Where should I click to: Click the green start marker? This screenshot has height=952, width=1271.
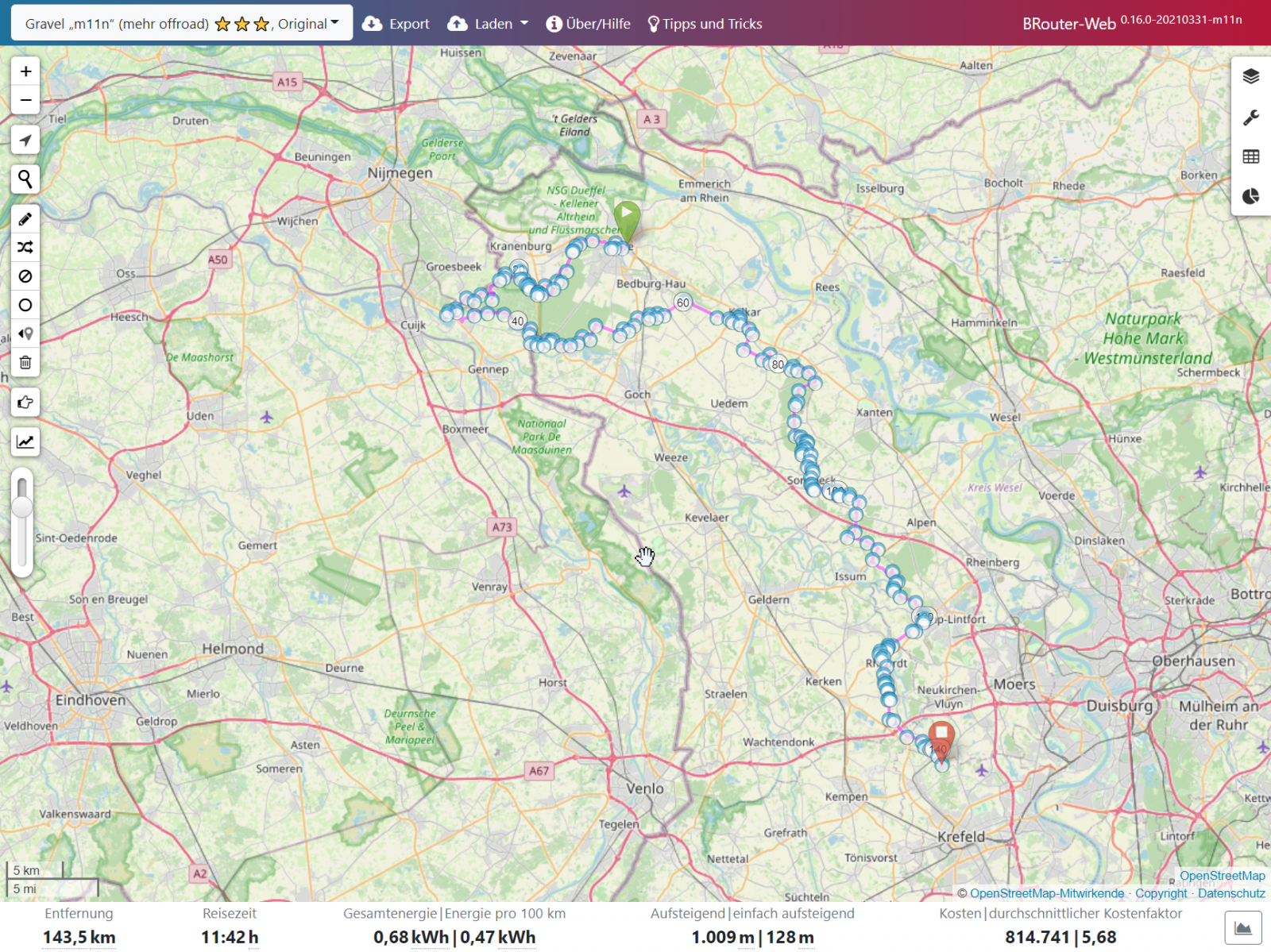click(x=627, y=221)
